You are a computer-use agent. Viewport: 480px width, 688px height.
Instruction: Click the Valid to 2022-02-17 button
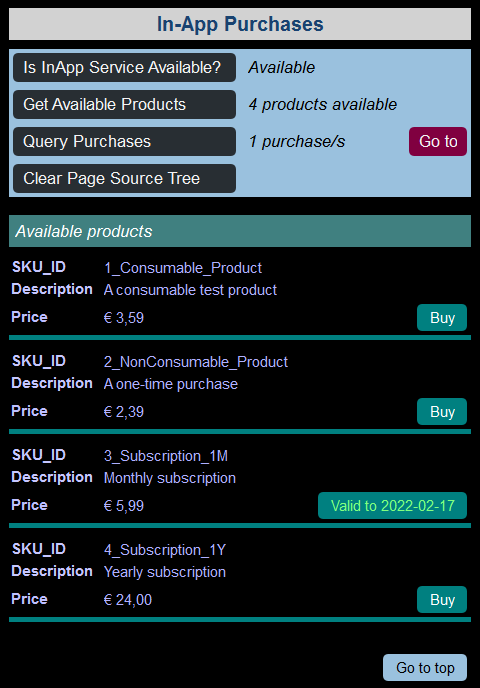[392, 505]
